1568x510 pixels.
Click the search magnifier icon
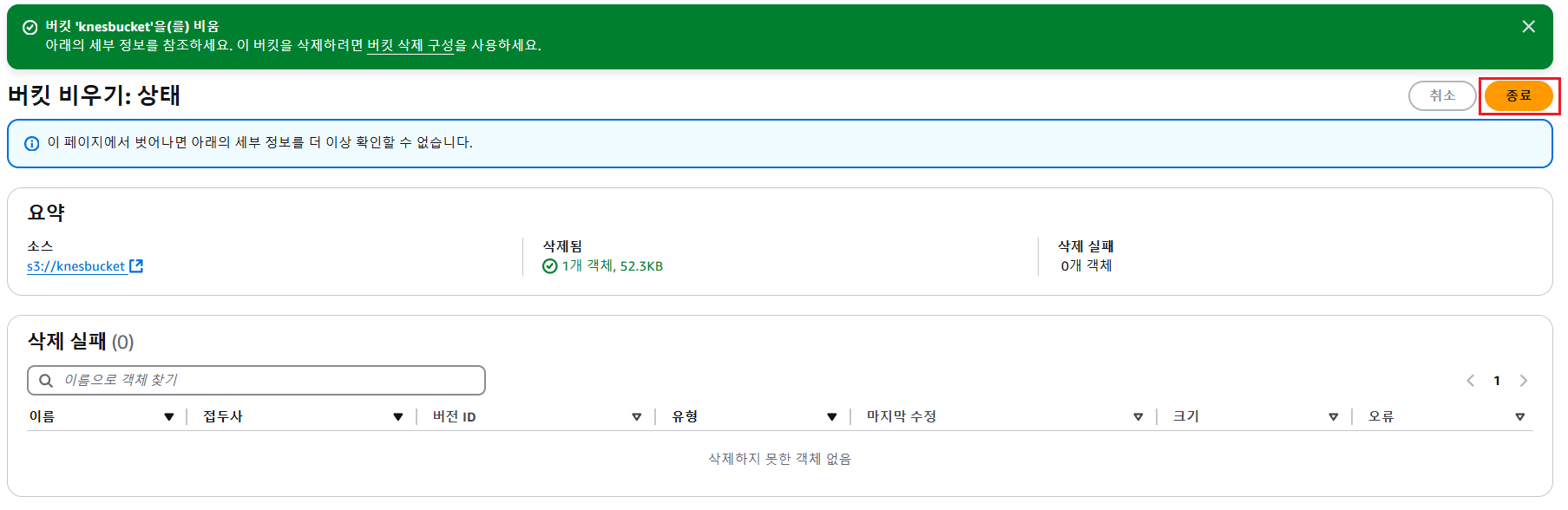pos(46,381)
